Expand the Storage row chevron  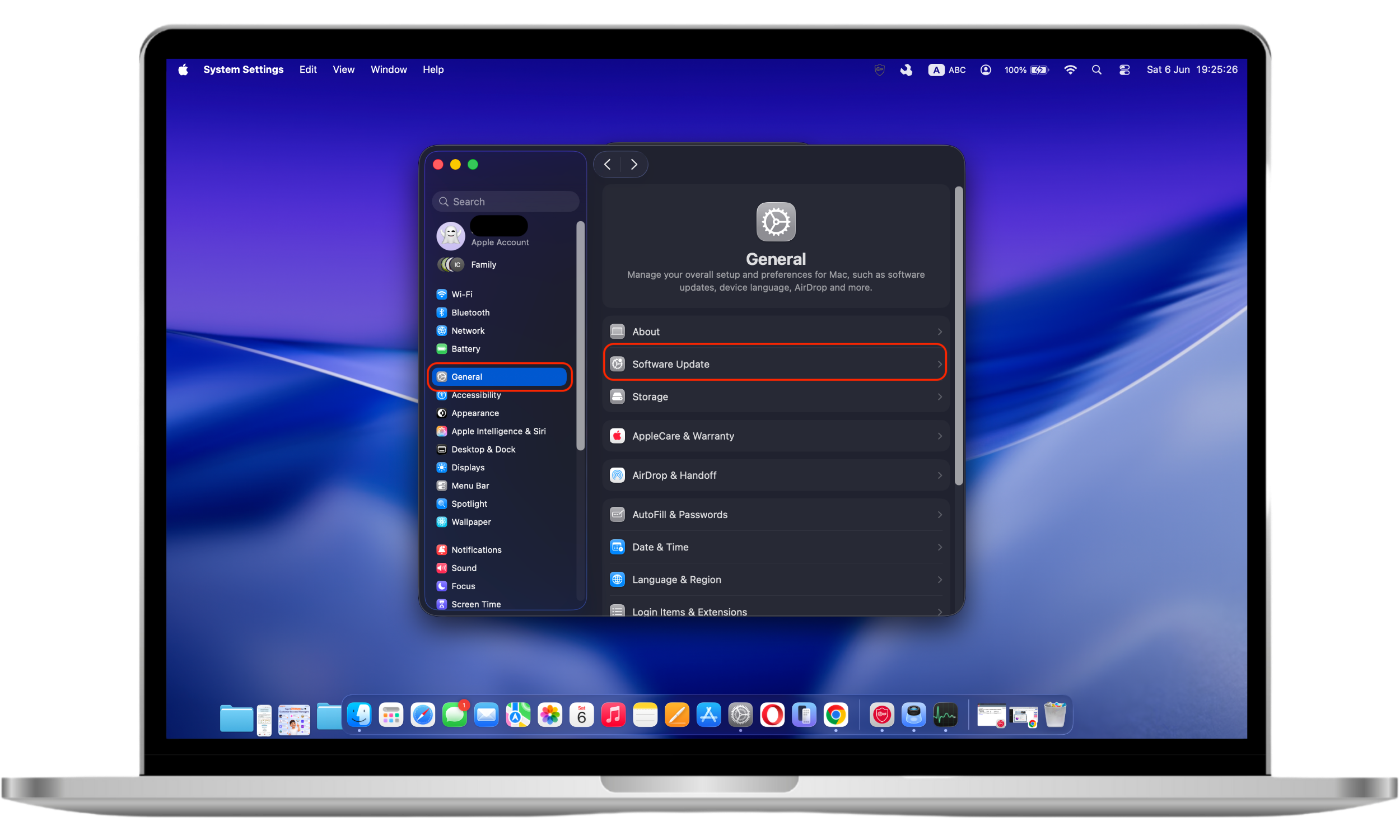click(x=939, y=397)
